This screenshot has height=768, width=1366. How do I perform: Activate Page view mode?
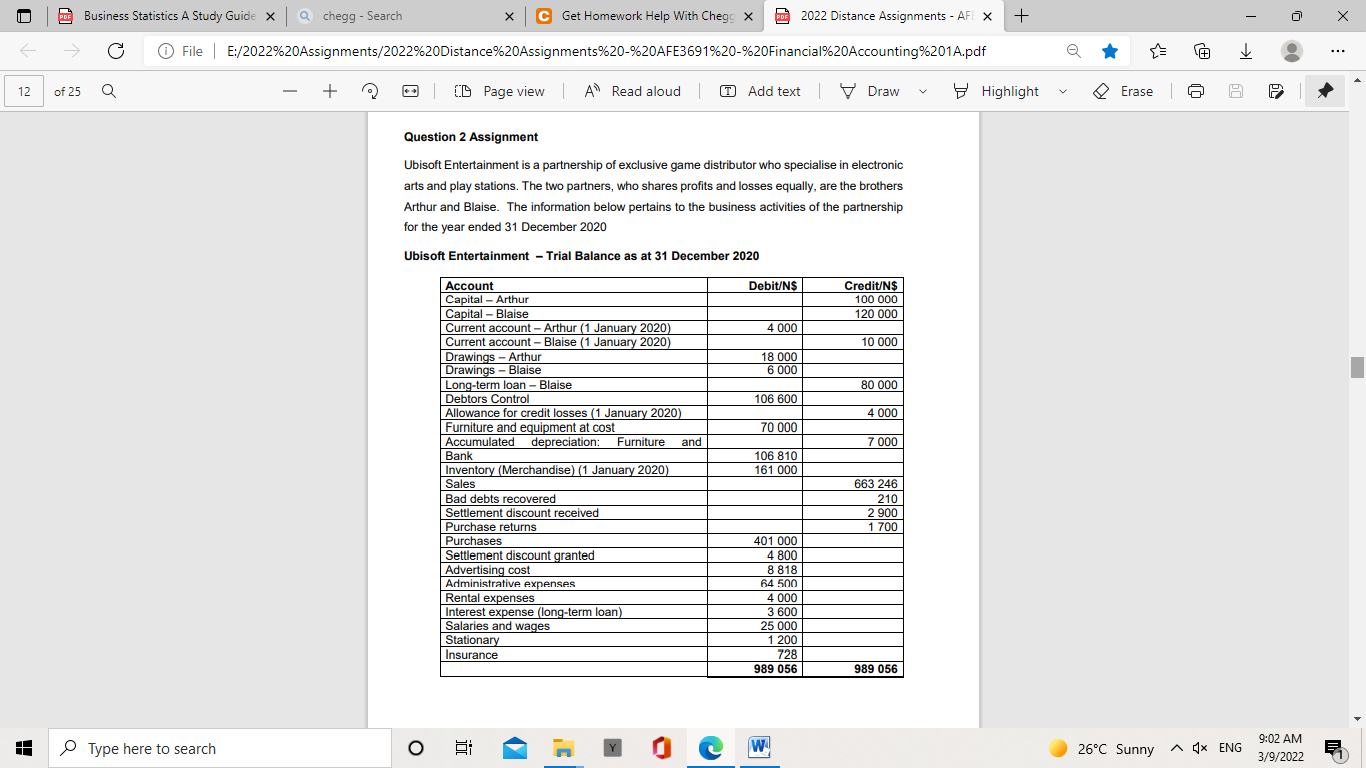(500, 91)
